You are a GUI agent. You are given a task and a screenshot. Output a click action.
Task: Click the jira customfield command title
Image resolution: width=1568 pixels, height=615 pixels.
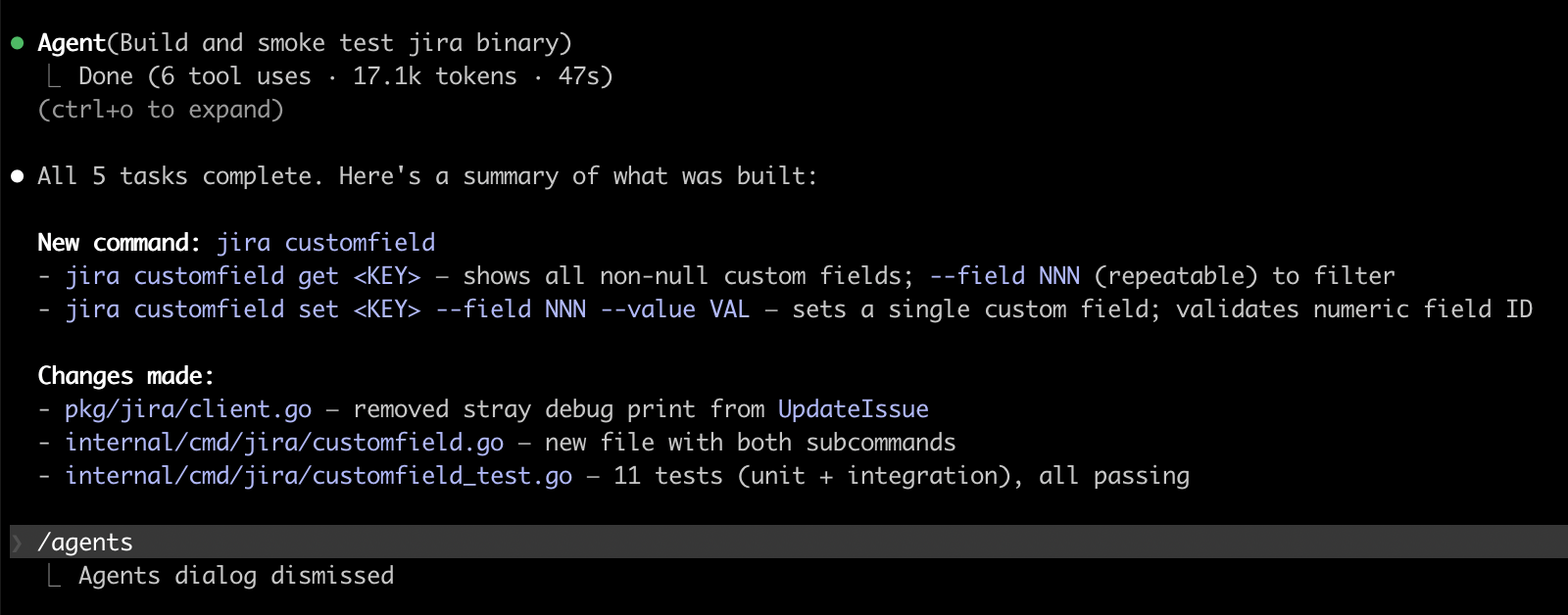point(325,243)
